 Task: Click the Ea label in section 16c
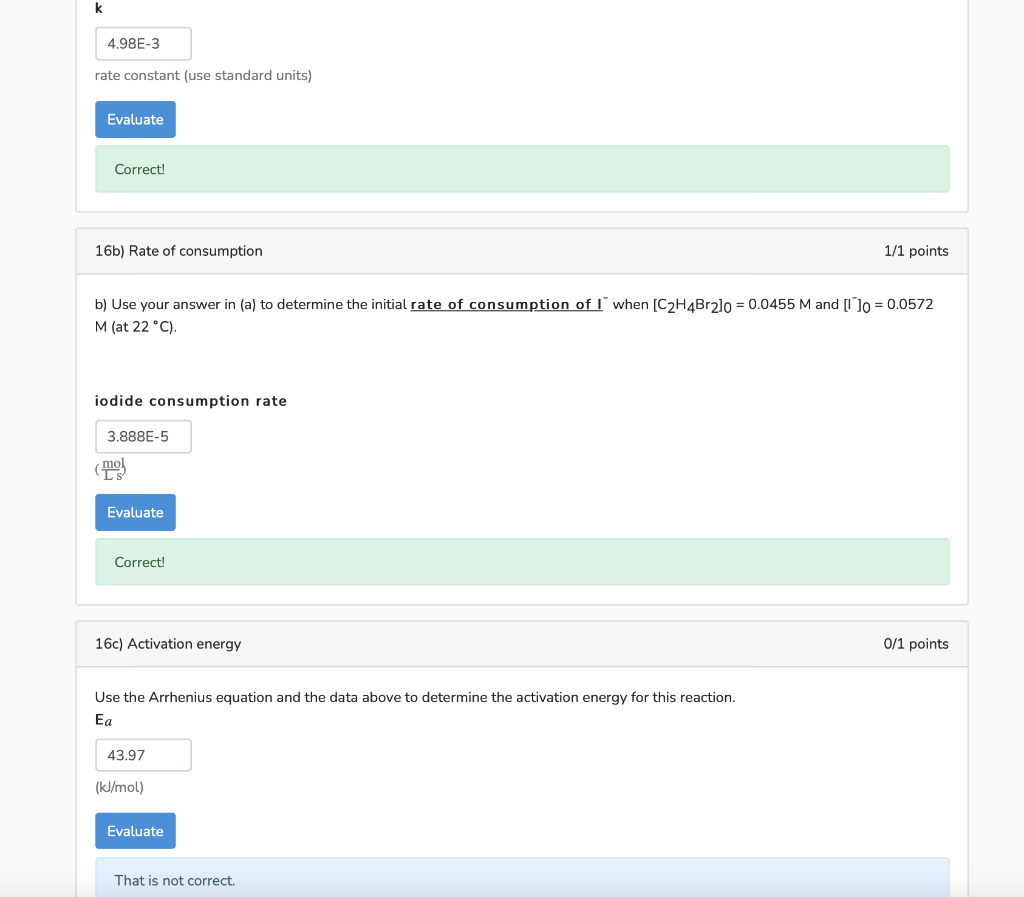(101, 719)
